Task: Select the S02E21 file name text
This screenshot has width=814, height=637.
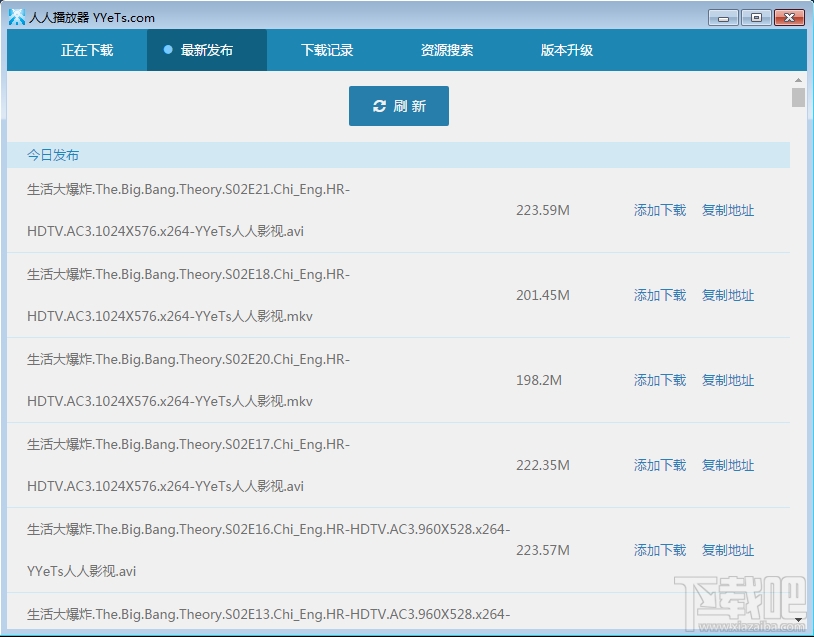Action: [188, 210]
